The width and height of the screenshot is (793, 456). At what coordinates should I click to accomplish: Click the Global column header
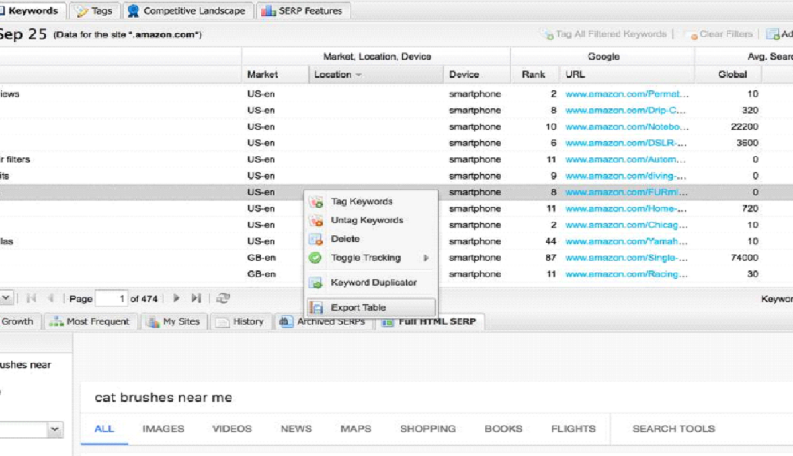(x=732, y=74)
